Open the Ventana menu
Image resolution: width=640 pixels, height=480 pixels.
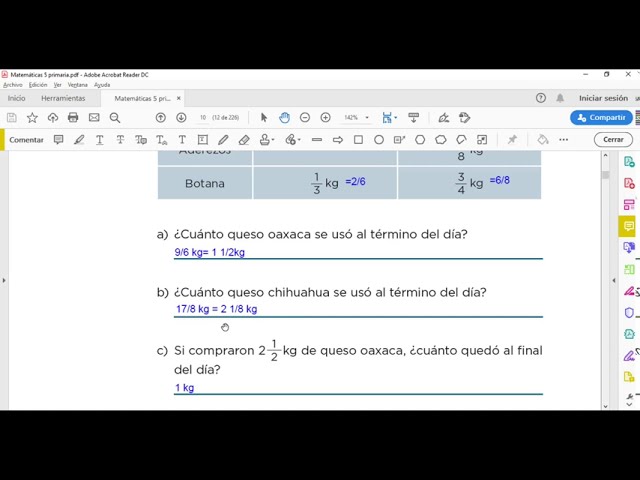click(x=78, y=85)
